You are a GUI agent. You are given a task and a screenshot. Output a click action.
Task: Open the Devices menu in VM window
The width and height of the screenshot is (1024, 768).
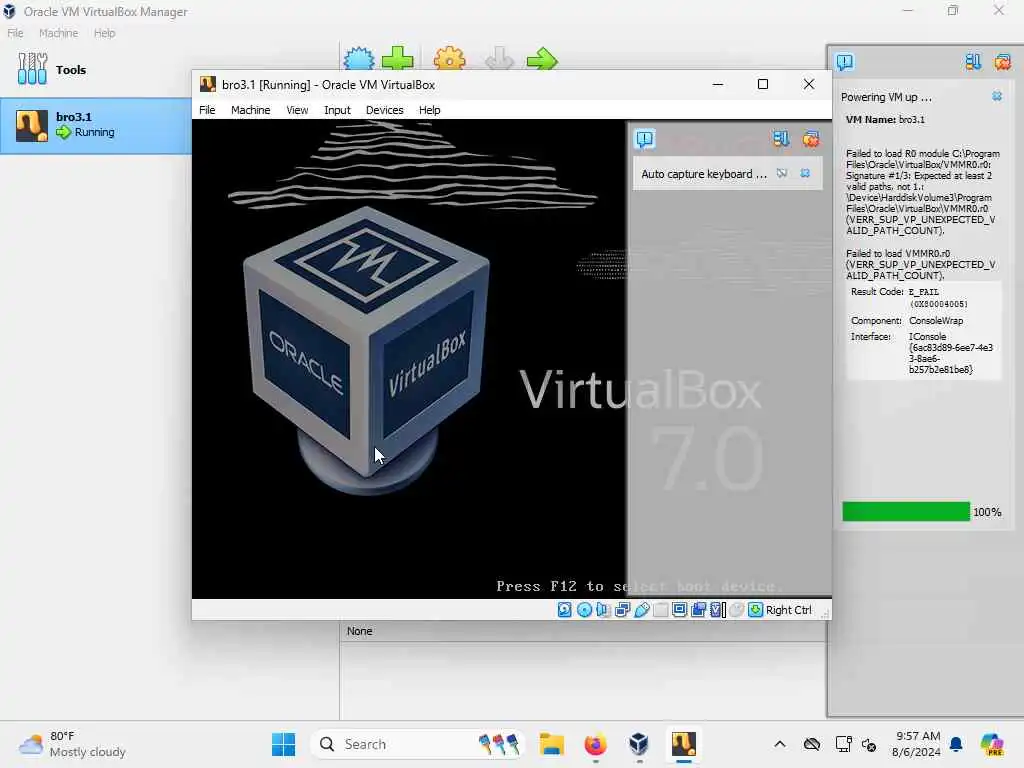point(384,110)
